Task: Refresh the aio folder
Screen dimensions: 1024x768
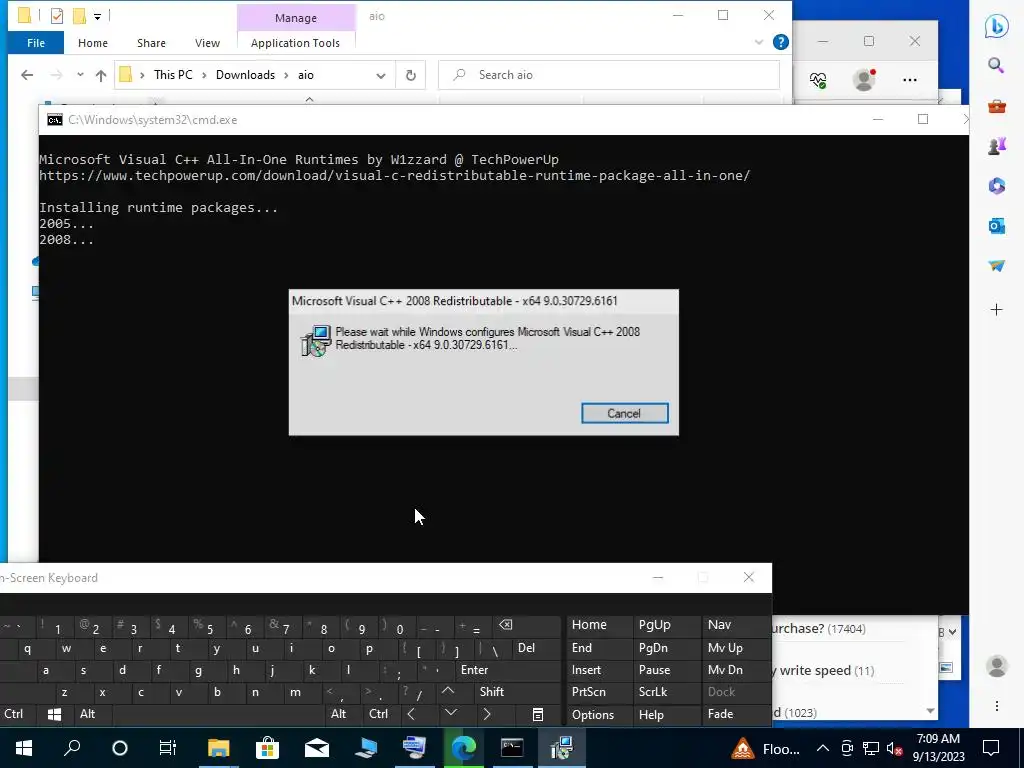Action: click(x=411, y=75)
